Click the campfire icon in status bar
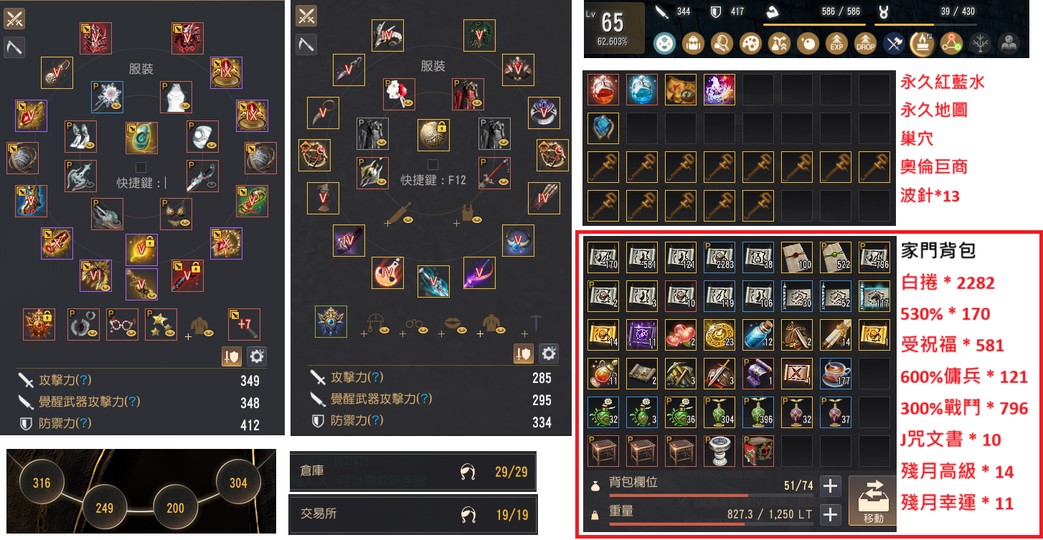Screen dimensions: 1043x540 (x=922, y=43)
